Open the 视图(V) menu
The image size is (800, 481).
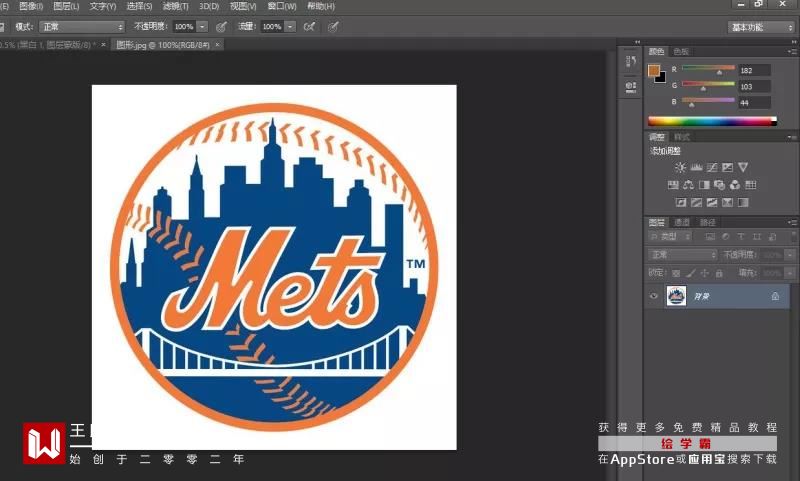click(x=243, y=6)
